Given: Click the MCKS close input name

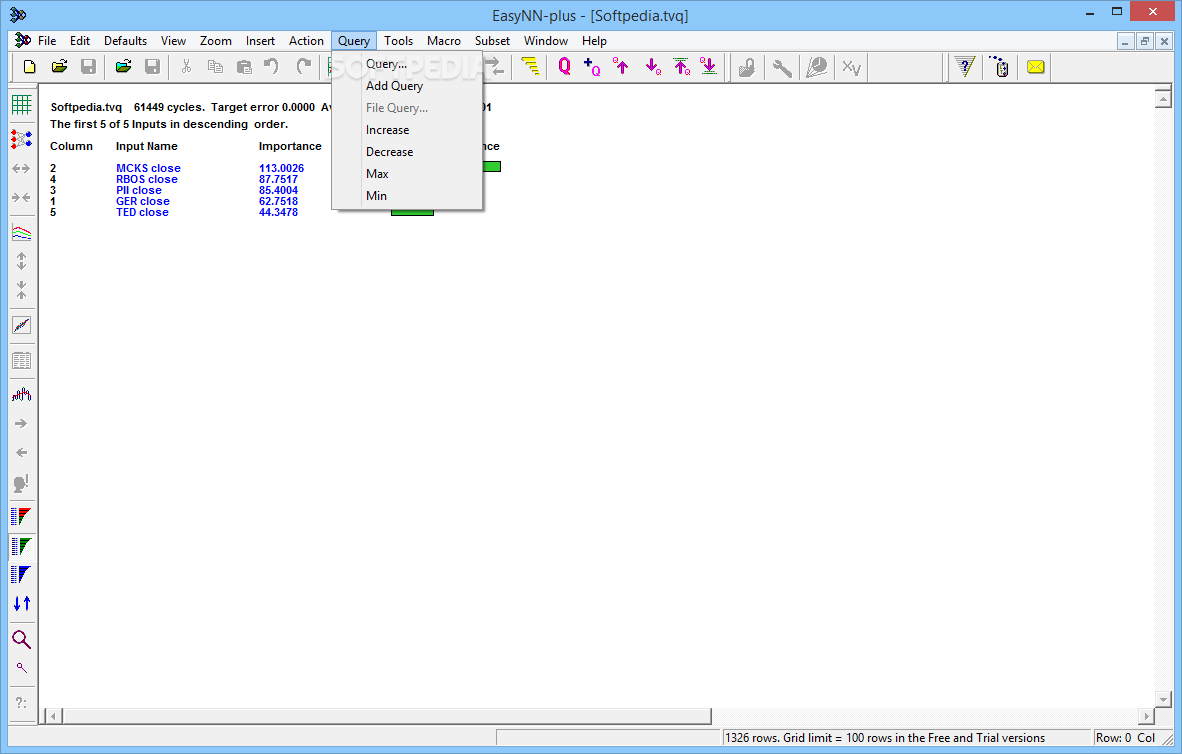Looking at the screenshot, I should pyautogui.click(x=149, y=168).
